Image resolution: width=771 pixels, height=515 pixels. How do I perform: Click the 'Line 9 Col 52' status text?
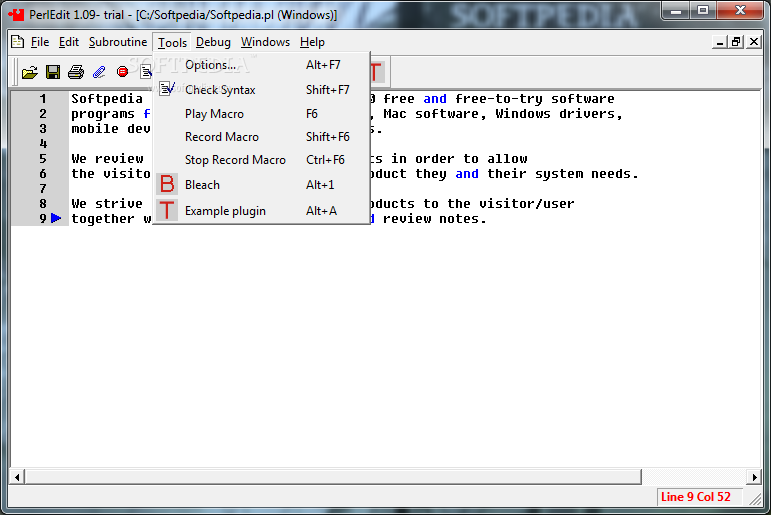(x=696, y=497)
